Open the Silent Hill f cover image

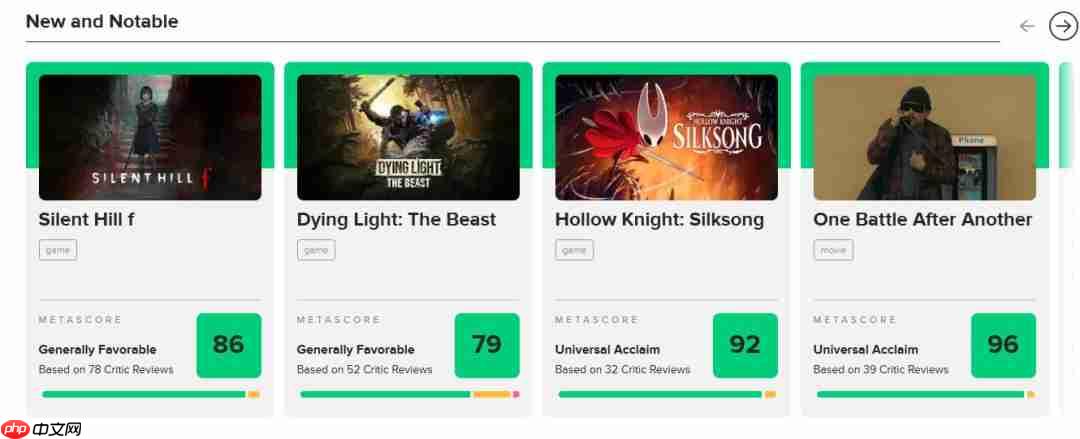150,137
